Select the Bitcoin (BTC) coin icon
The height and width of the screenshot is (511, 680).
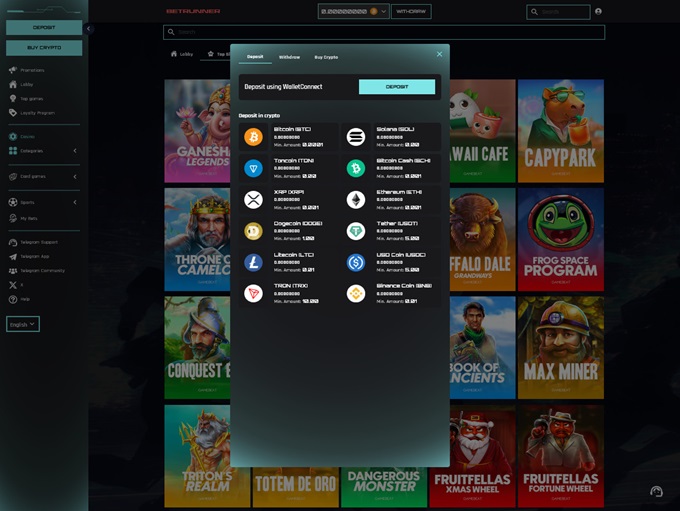(253, 137)
